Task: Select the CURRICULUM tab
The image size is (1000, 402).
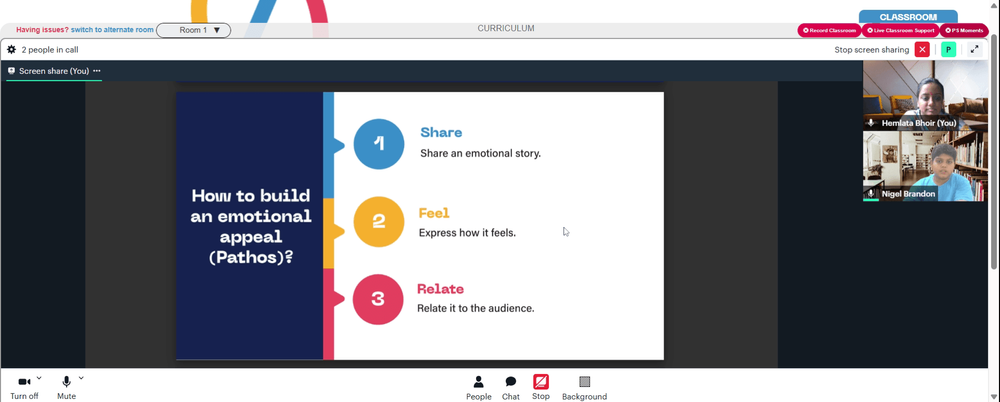Action: 506,29
